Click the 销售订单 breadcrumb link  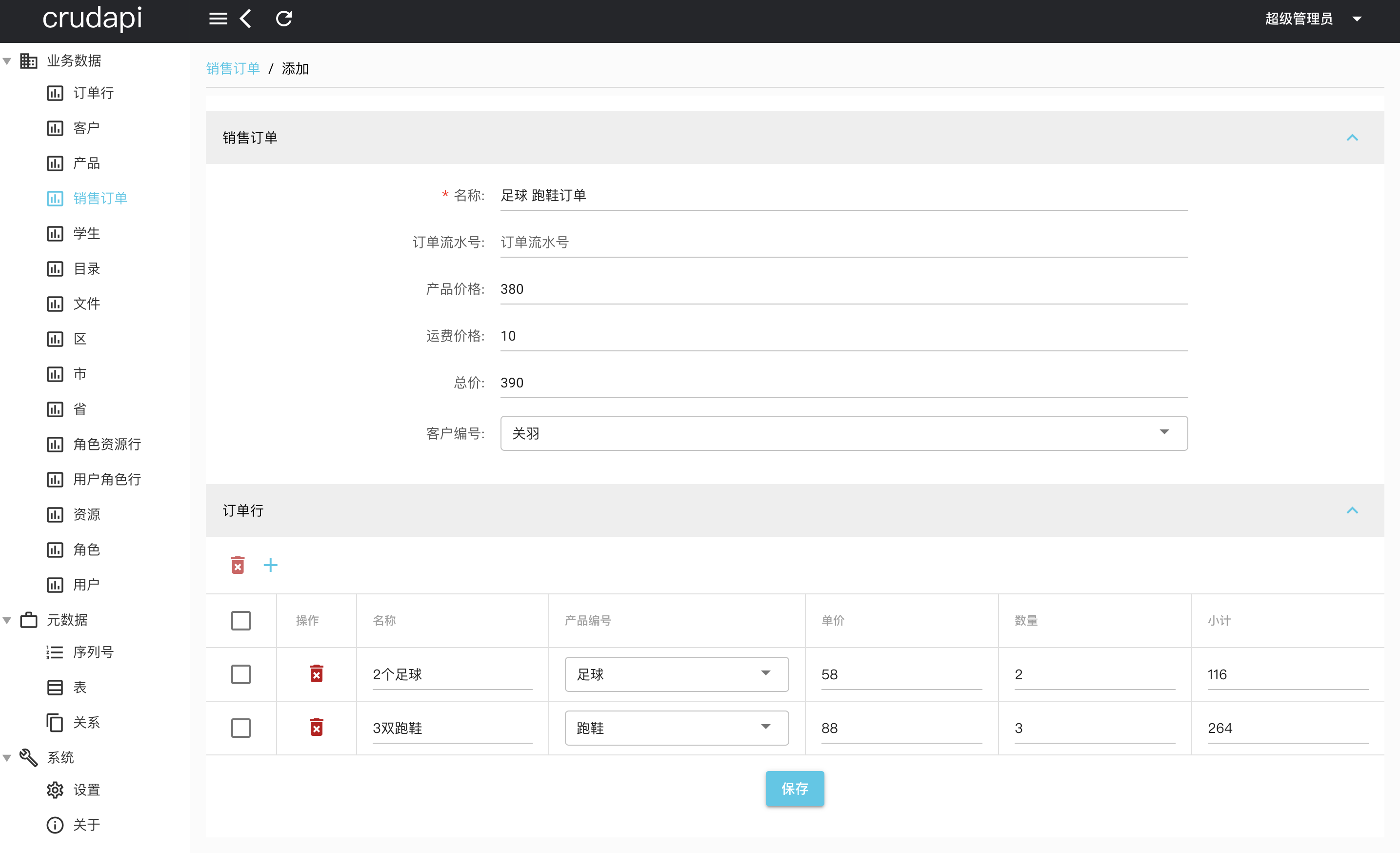pos(233,69)
